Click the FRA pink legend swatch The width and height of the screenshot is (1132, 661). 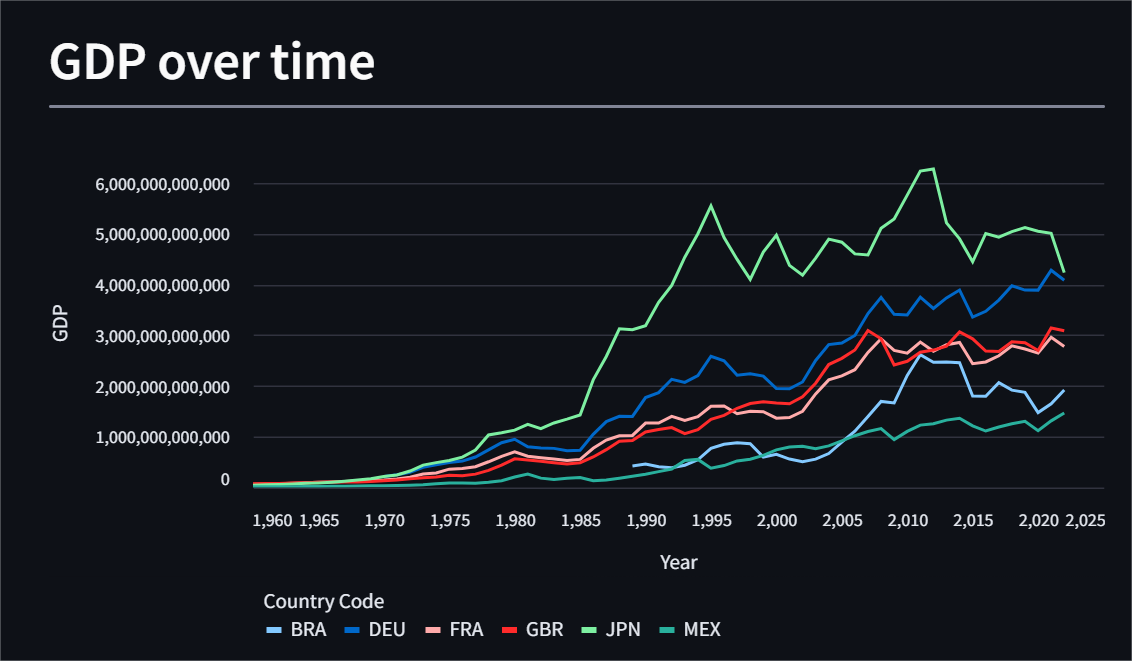[x=432, y=630]
